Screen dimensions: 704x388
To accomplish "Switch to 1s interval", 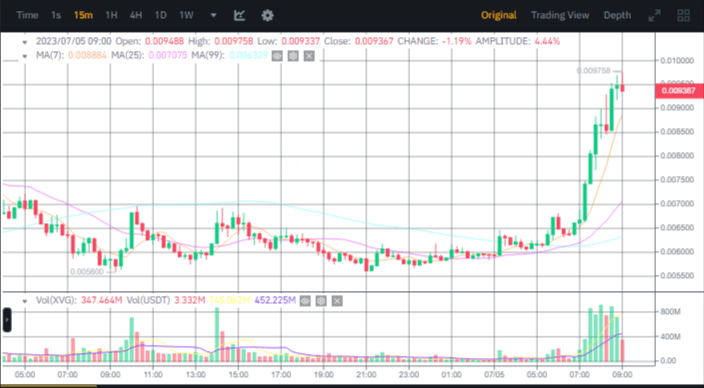I will click(x=56, y=15).
